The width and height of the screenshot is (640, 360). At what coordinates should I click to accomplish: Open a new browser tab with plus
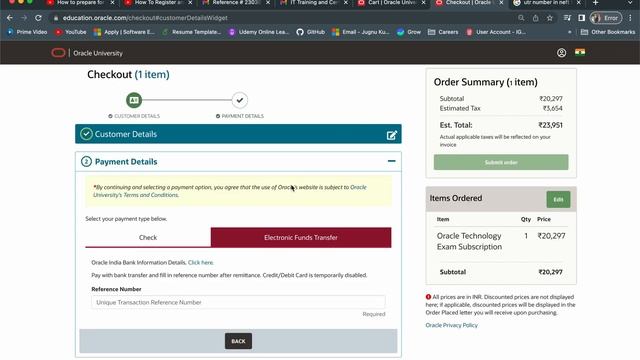(596, 3)
